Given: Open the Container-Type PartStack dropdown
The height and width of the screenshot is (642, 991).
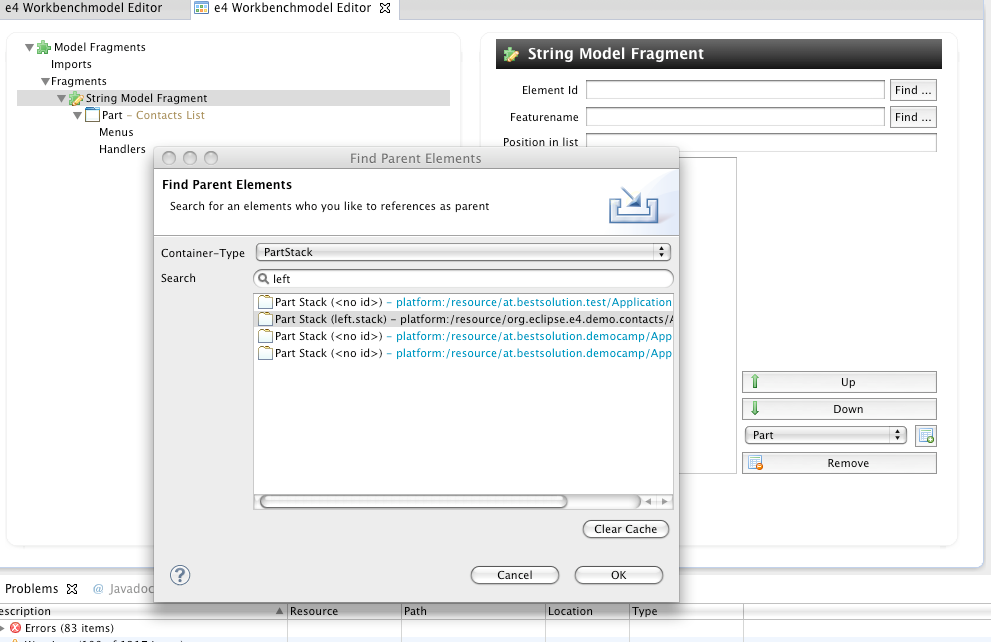Looking at the screenshot, I should coord(462,252).
